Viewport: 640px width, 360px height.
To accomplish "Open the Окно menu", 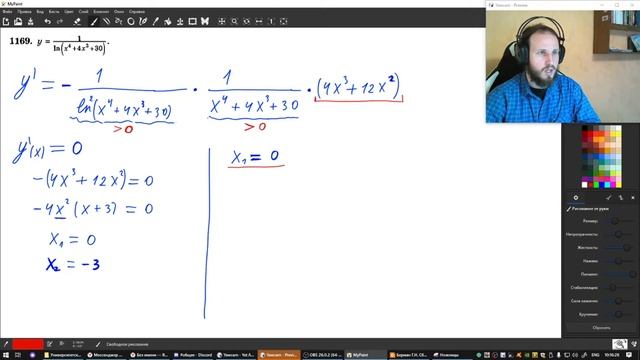I will point(119,12).
